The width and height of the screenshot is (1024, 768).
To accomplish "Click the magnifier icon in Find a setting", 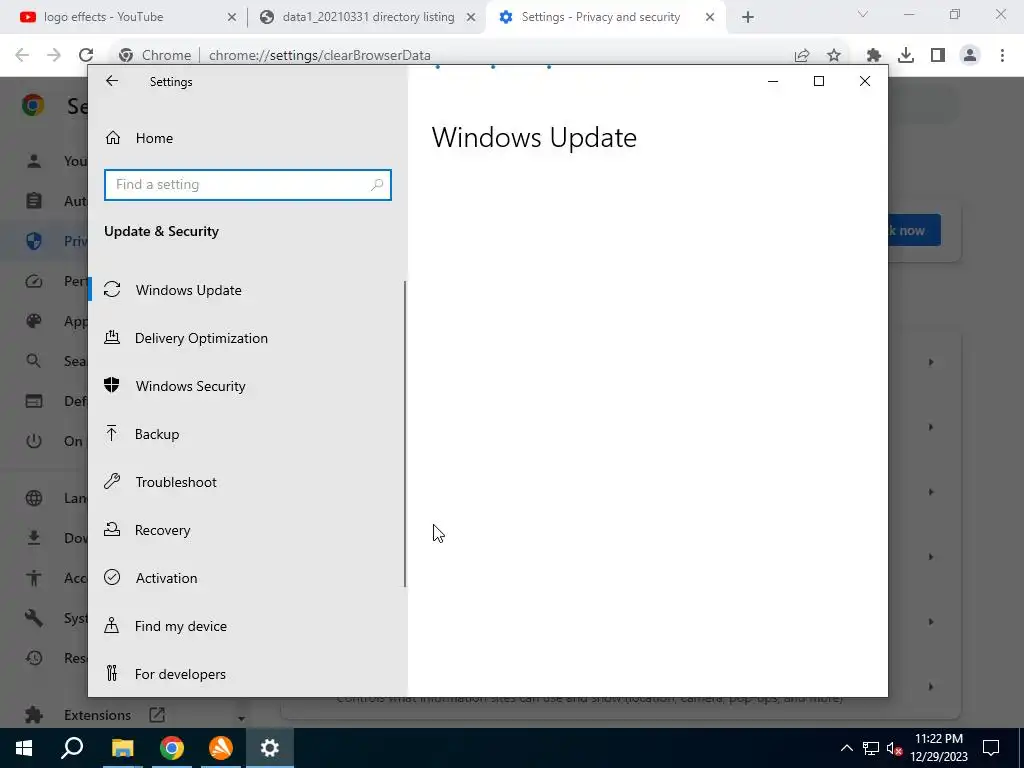I will click(x=377, y=185).
